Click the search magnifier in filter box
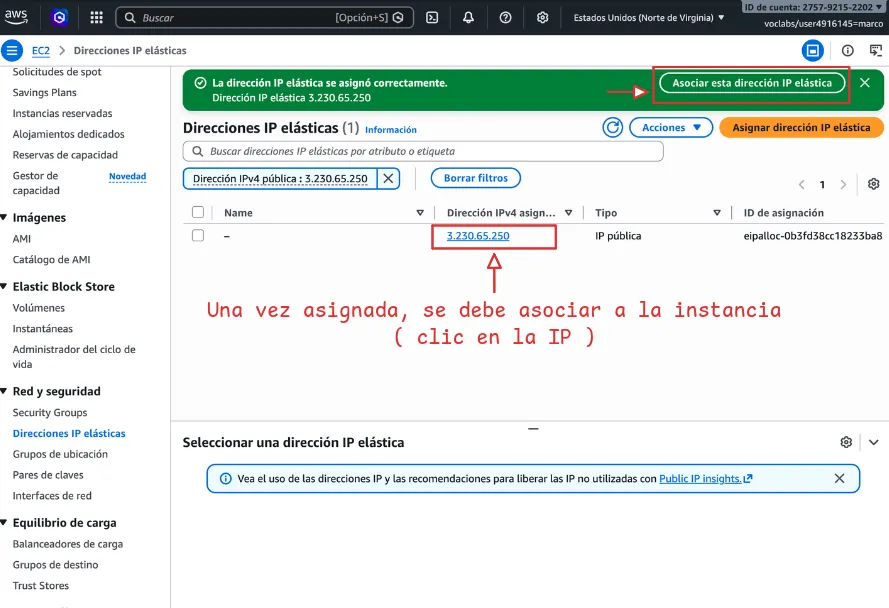The image size is (889, 608). [x=197, y=151]
